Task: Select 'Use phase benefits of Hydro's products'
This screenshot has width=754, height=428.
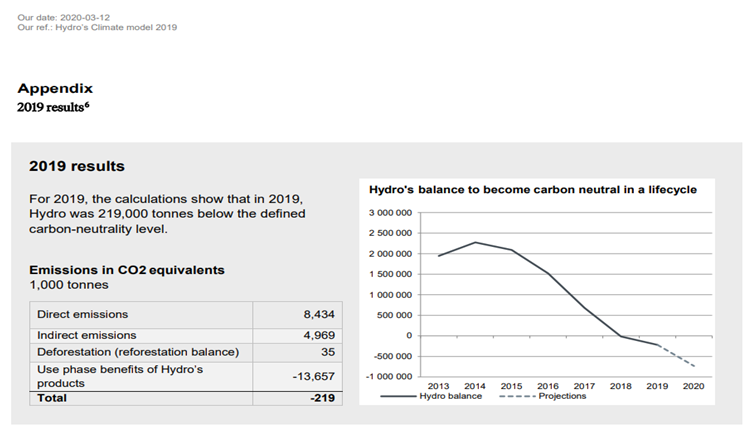Action: coord(141,377)
